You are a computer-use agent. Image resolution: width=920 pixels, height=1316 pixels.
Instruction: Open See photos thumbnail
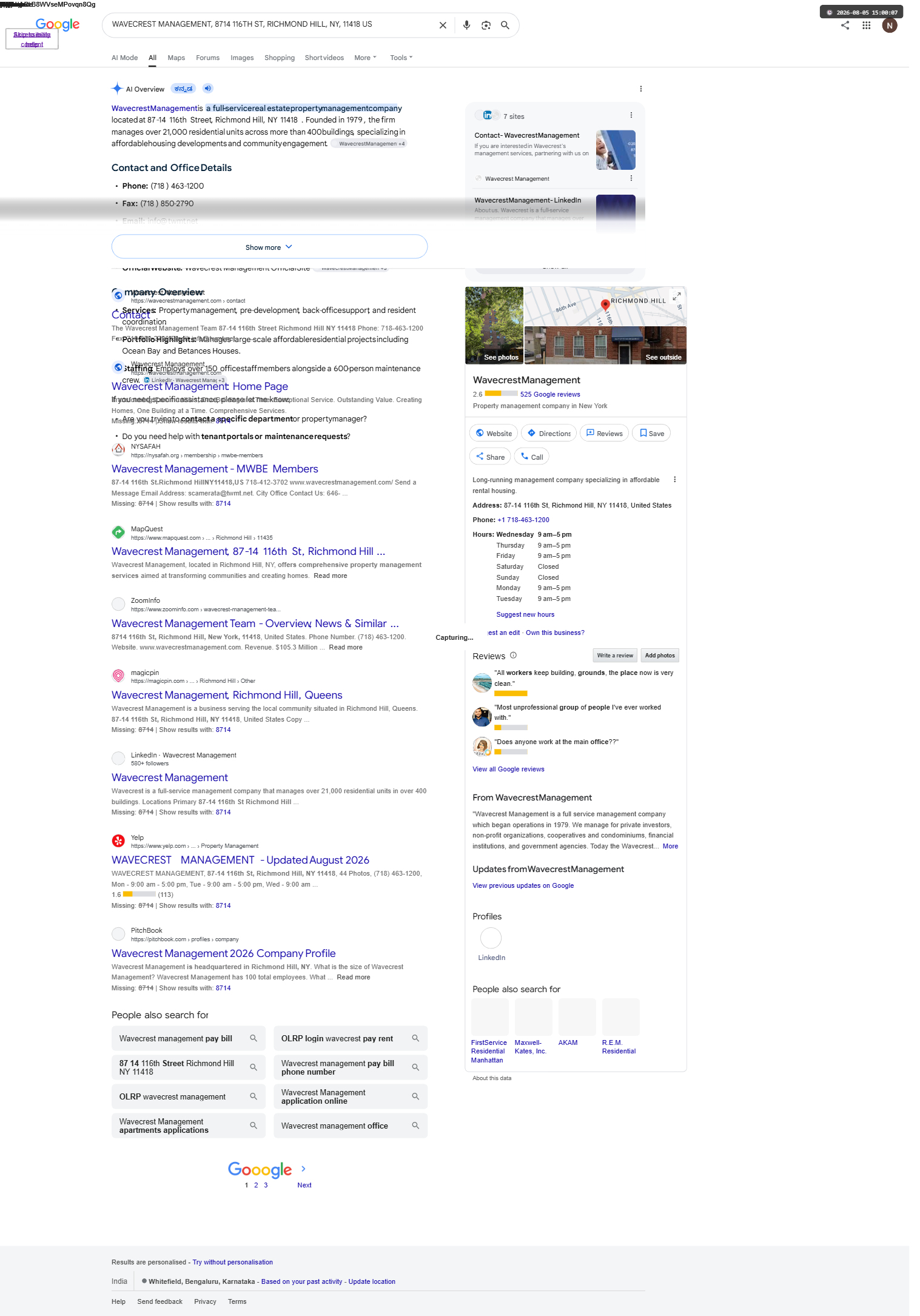point(494,325)
